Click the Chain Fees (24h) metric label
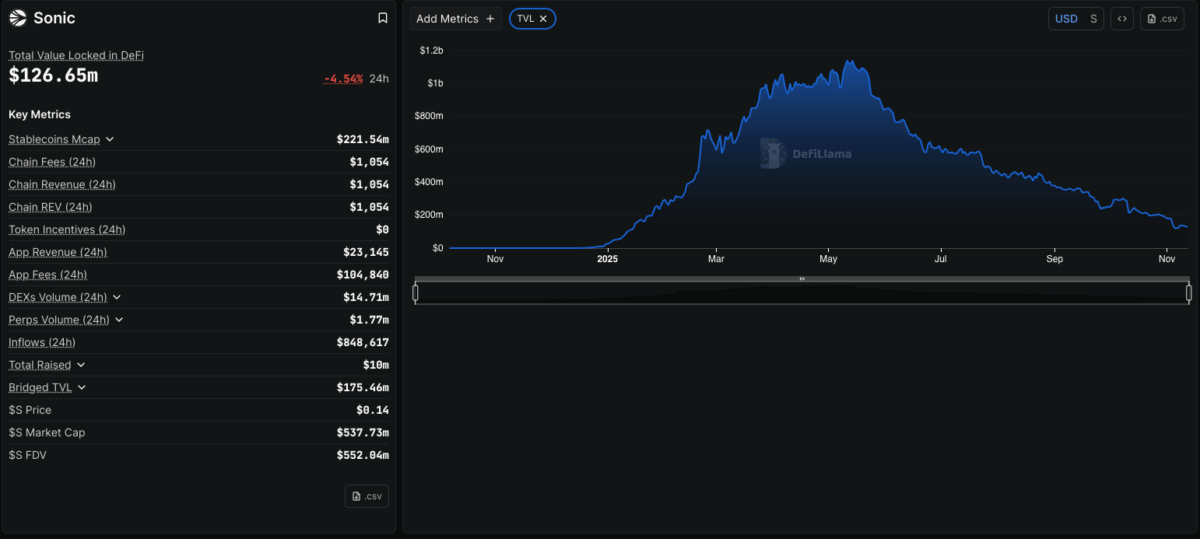The image size is (1200, 539). click(x=52, y=162)
